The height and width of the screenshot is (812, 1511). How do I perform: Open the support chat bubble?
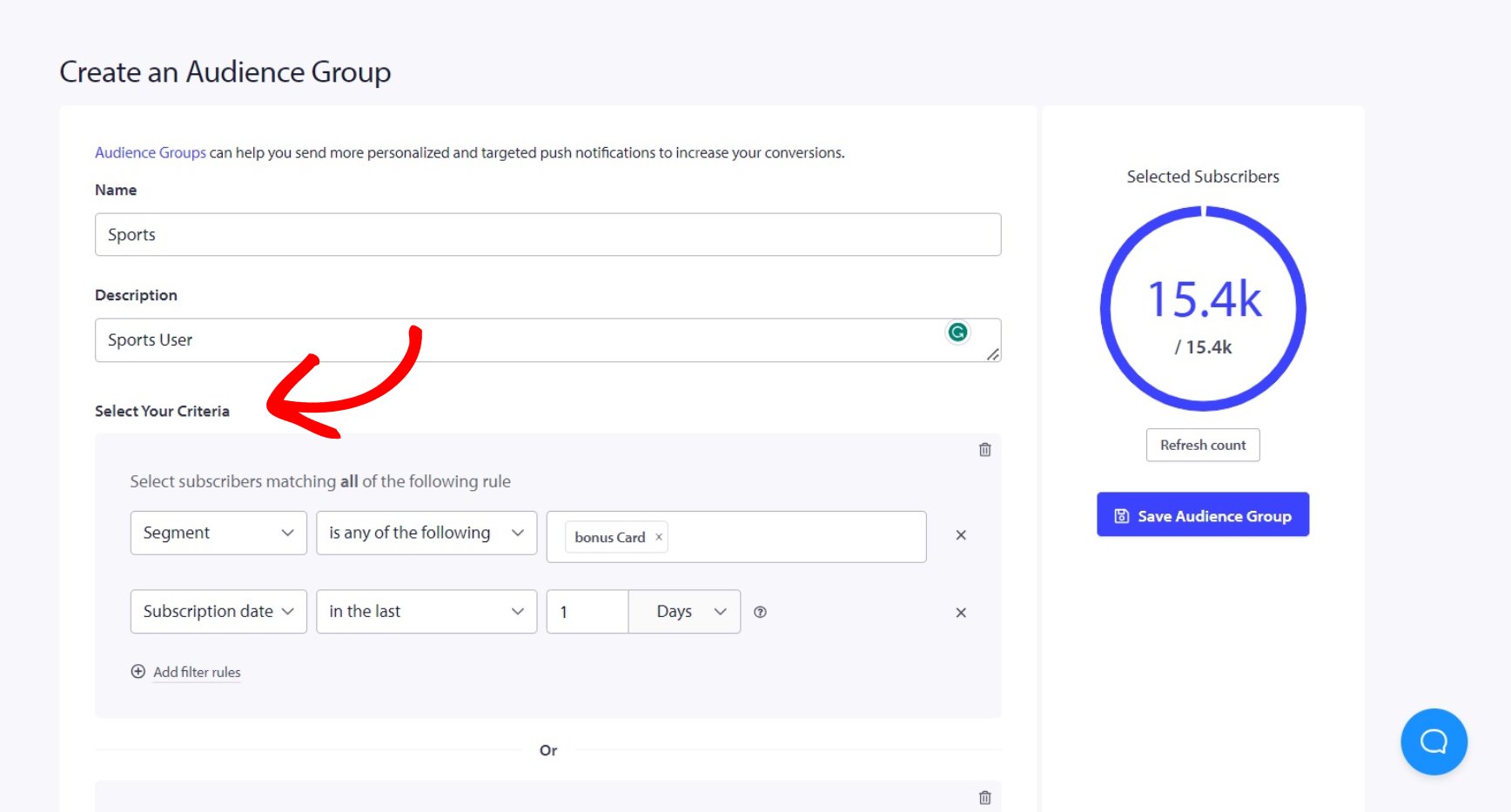pos(1434,742)
